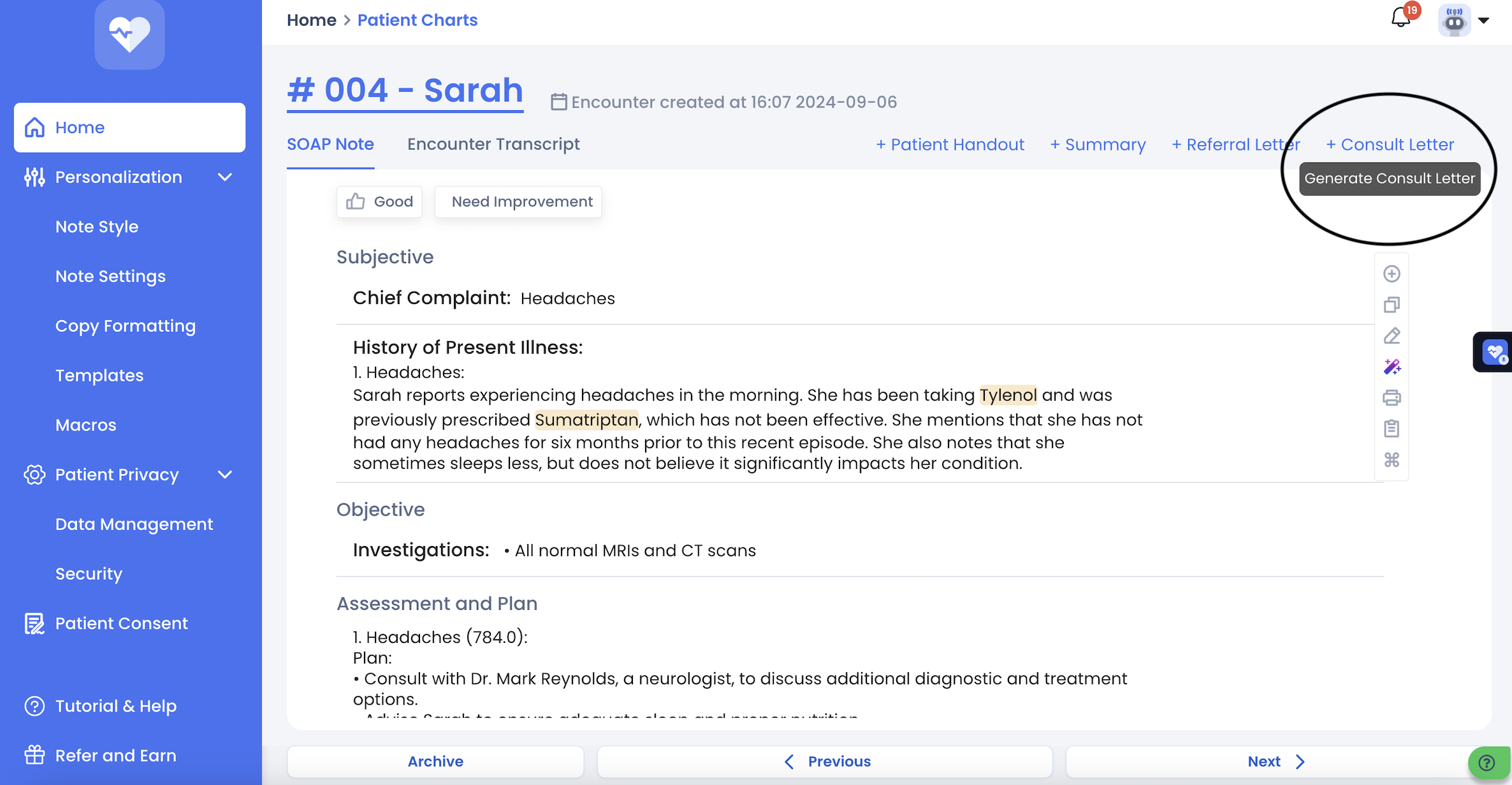Click the pencil edit icon
The height and width of the screenshot is (785, 1512).
click(1392, 336)
